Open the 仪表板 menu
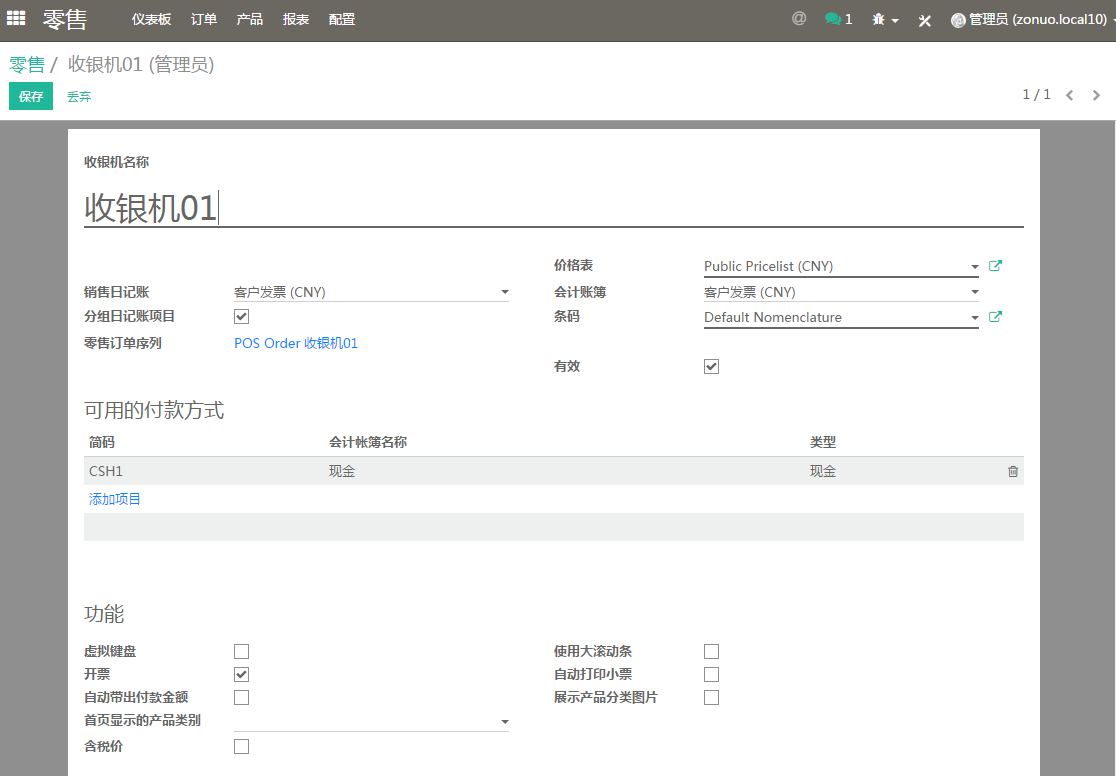This screenshot has height=776, width=1116. click(152, 20)
